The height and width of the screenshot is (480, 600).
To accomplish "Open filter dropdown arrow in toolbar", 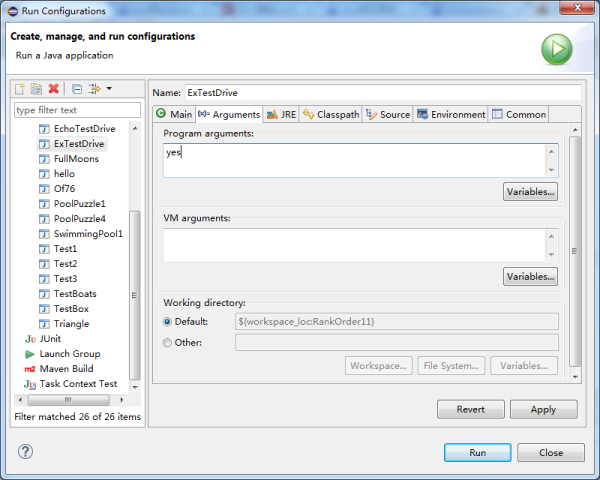I will click(109, 89).
